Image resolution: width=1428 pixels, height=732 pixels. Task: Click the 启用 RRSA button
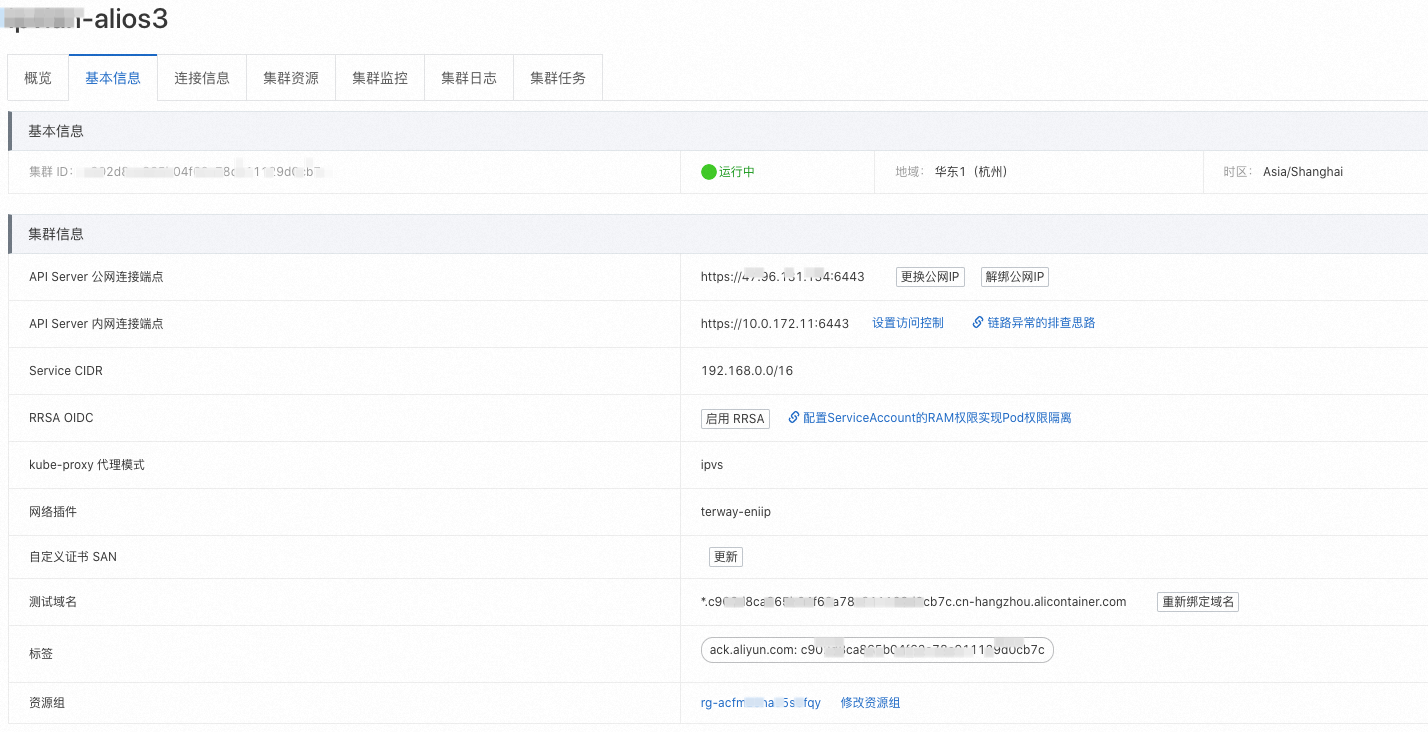[735, 419]
